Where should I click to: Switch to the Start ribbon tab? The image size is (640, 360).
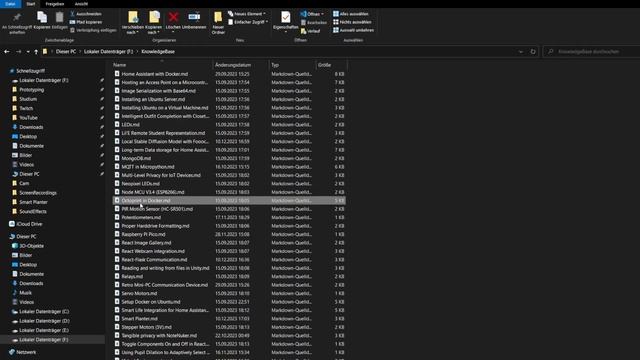(x=31, y=4)
